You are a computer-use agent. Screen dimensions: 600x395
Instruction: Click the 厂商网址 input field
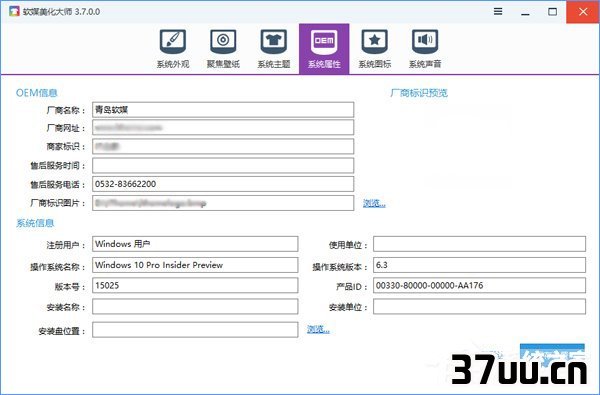click(223, 127)
